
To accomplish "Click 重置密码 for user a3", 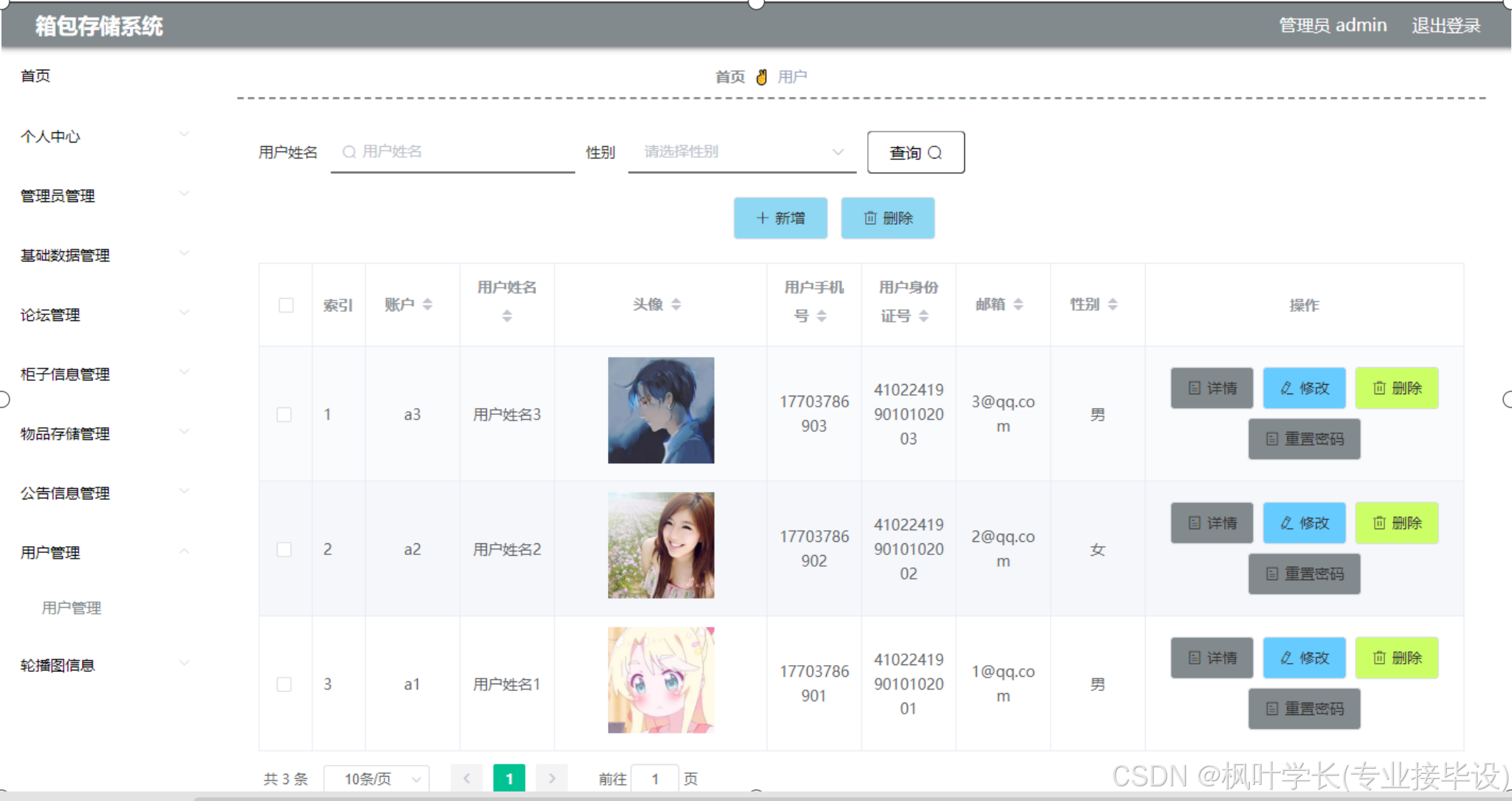I will (1304, 439).
